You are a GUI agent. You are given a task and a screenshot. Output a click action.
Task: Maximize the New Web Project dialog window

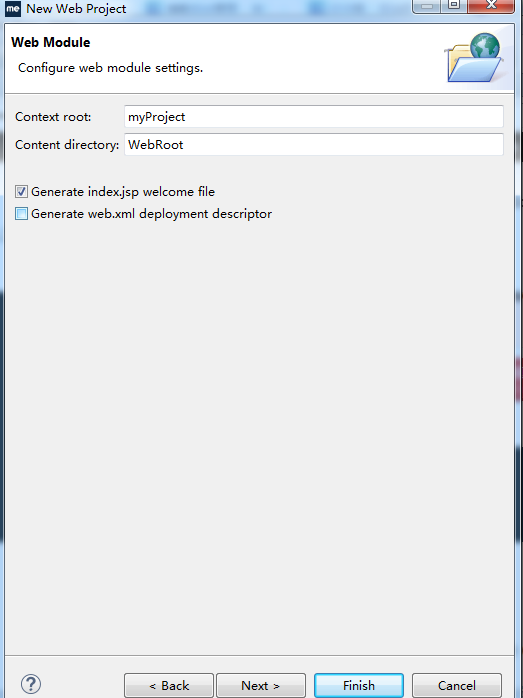pos(454,6)
